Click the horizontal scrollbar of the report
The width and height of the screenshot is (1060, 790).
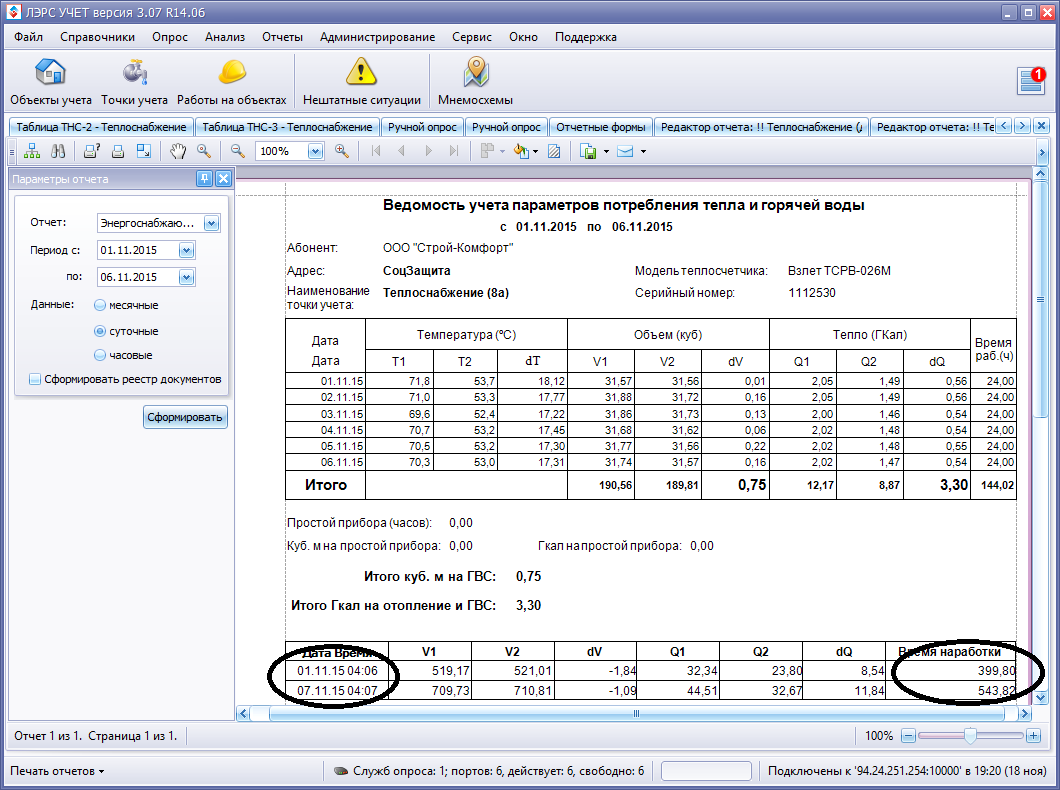[636, 714]
